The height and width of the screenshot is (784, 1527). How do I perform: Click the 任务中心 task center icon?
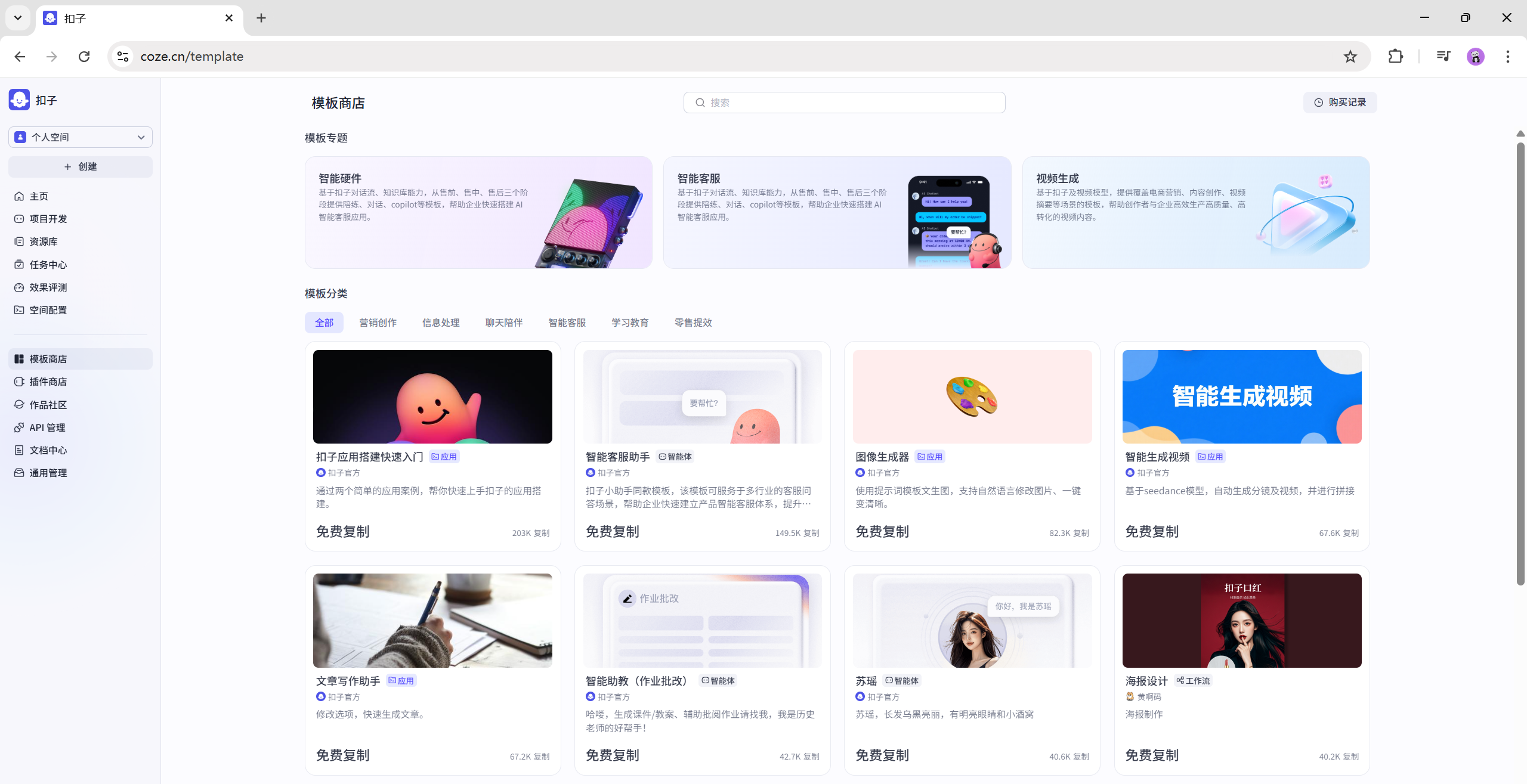click(x=19, y=265)
